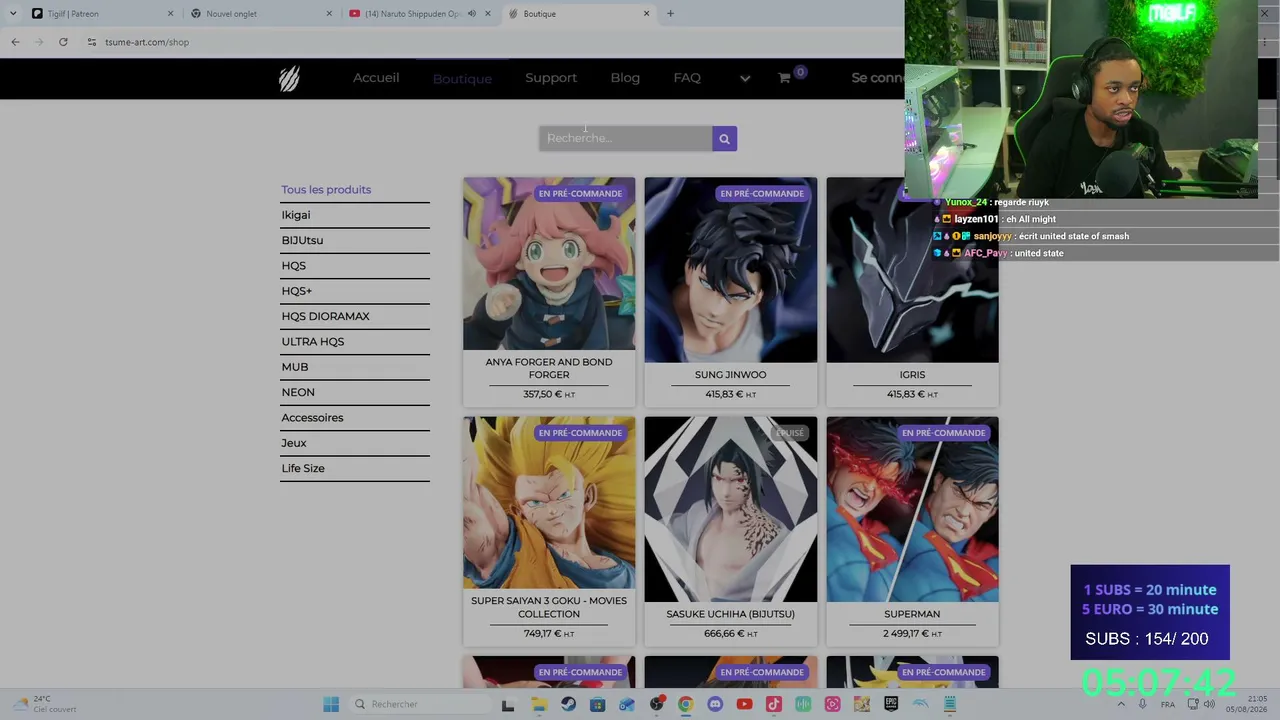This screenshot has height=720, width=1280.
Task: Open TikTok from the taskbar
Action: [x=773, y=704]
